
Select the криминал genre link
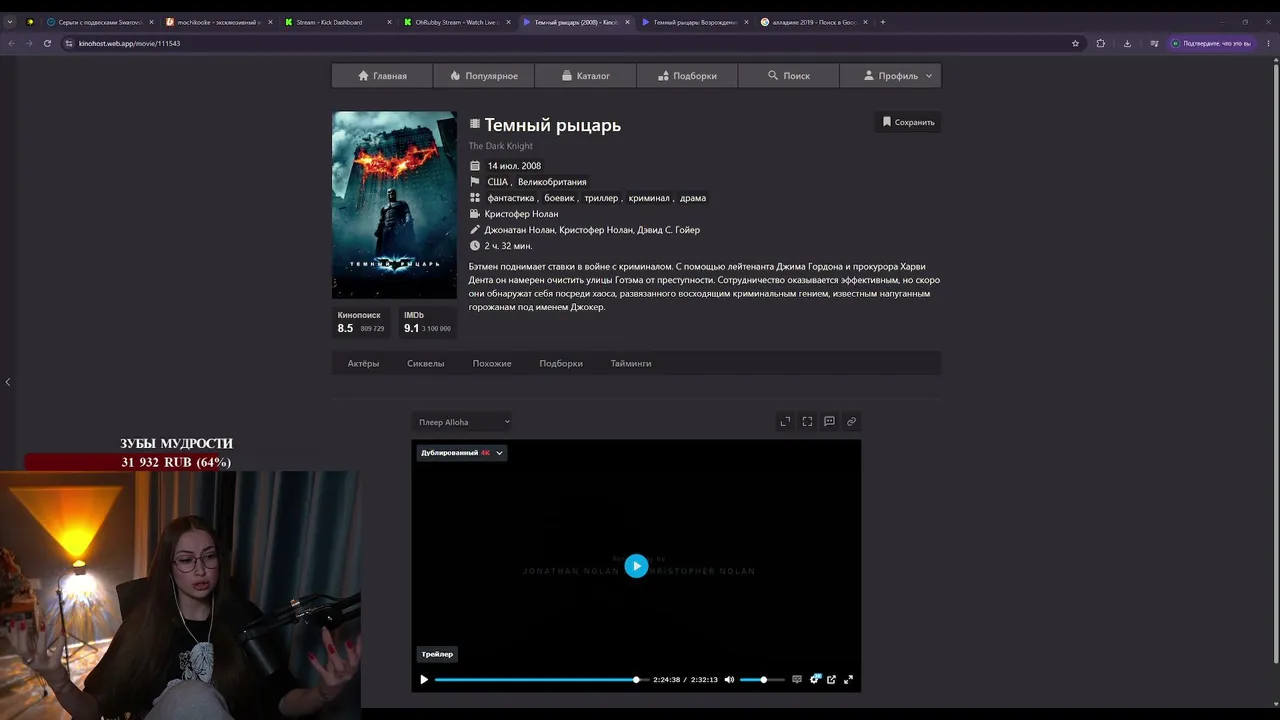pos(649,198)
